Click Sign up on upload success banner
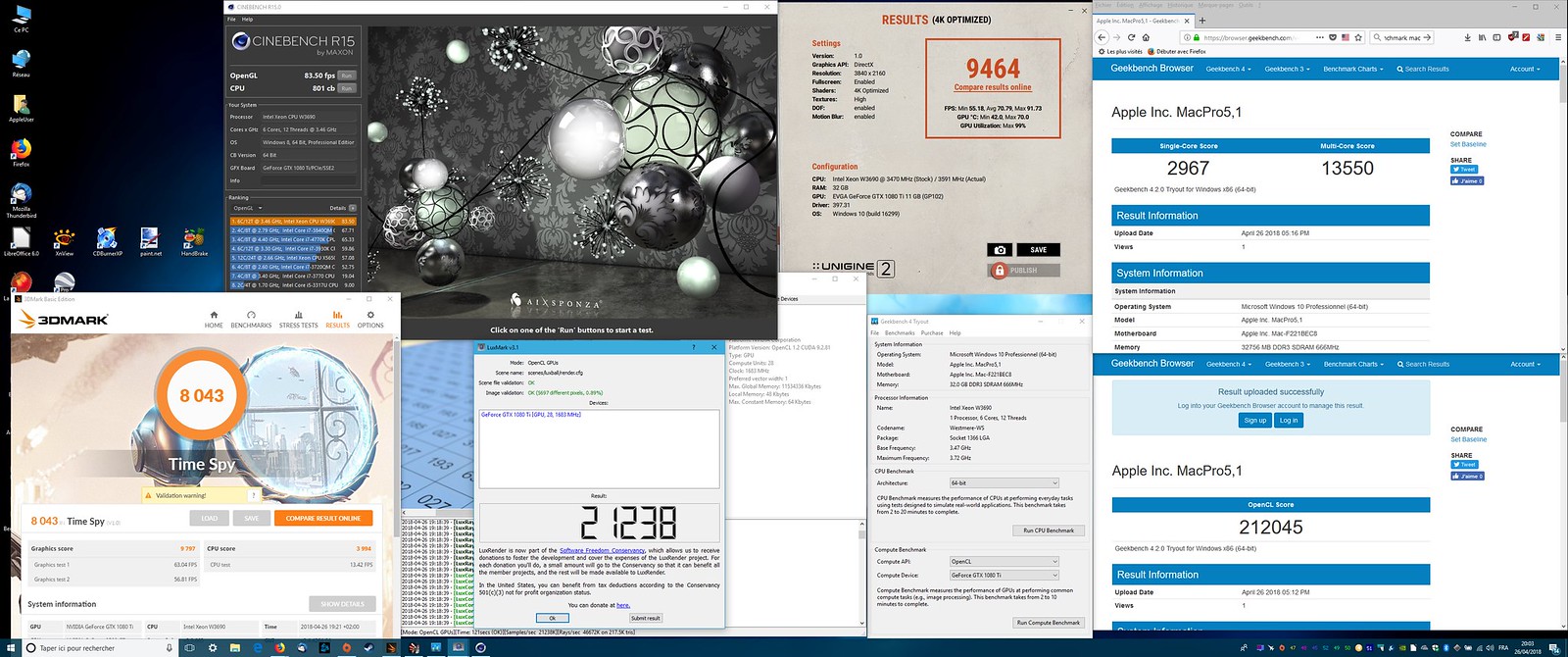This screenshot has height=657, width=1568. pos(1255,420)
